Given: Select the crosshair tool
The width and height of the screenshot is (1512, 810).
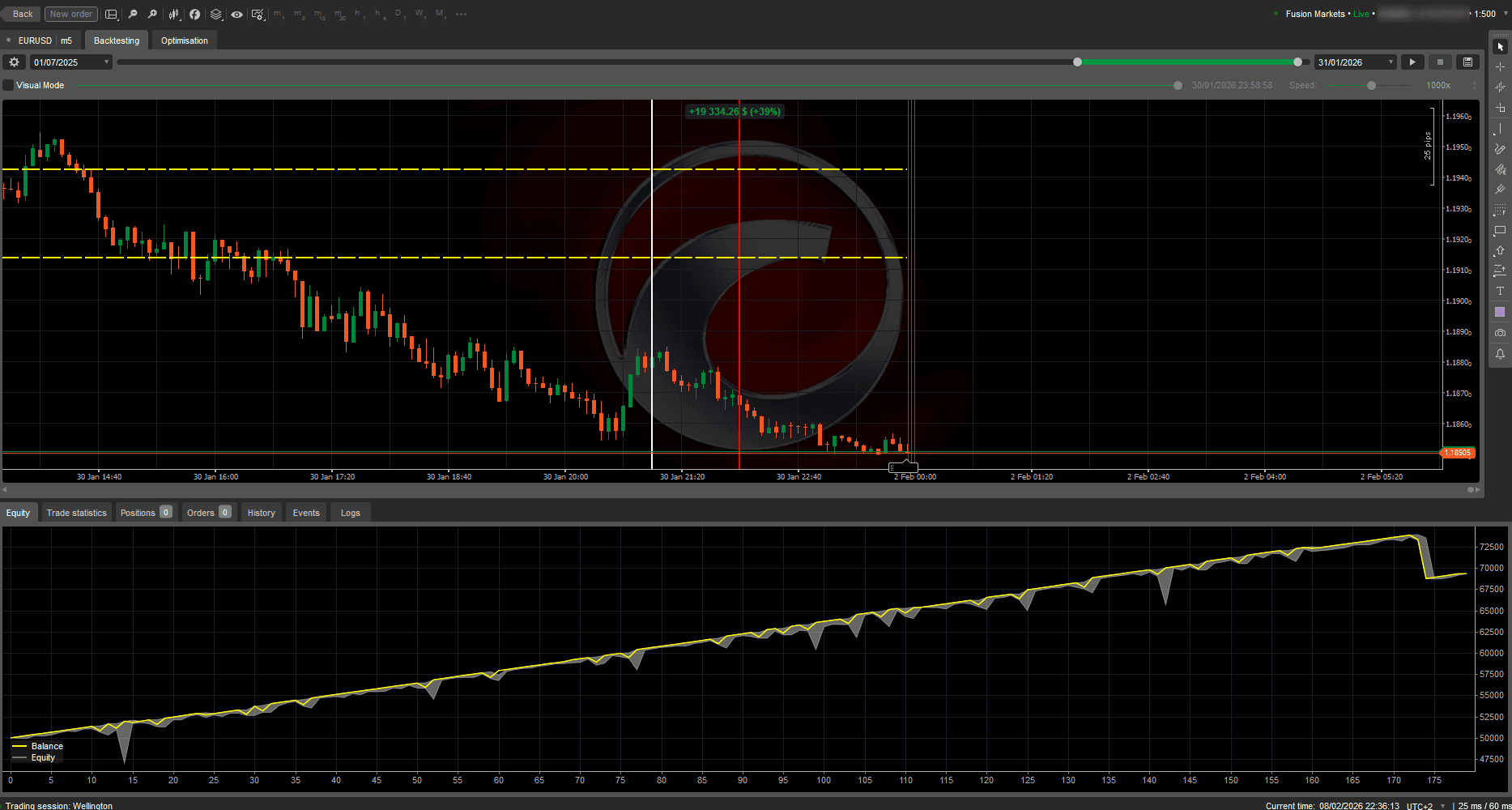Looking at the screenshot, I should 1499,65.
